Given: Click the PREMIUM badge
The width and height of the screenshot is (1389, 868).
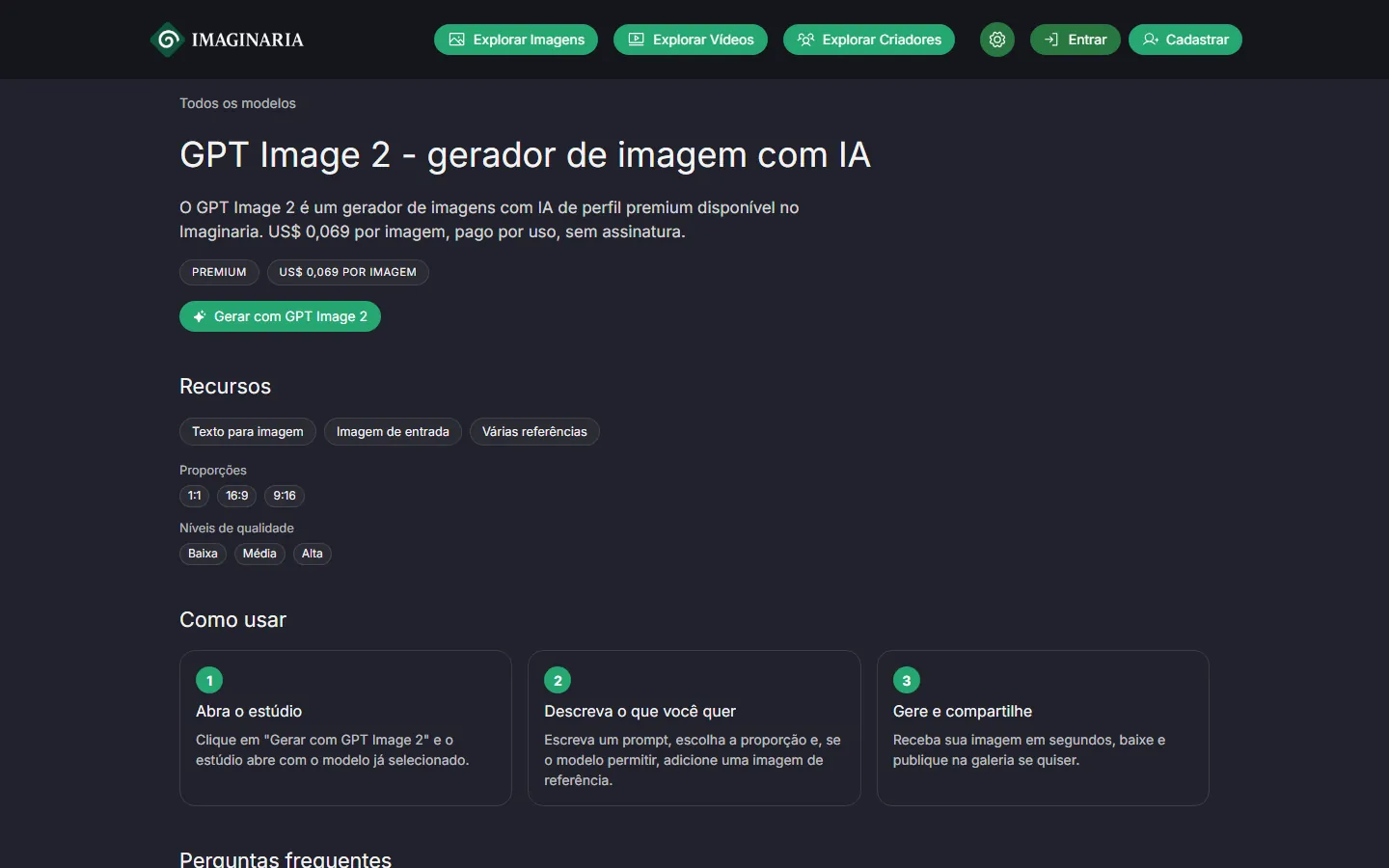Looking at the screenshot, I should point(219,272).
